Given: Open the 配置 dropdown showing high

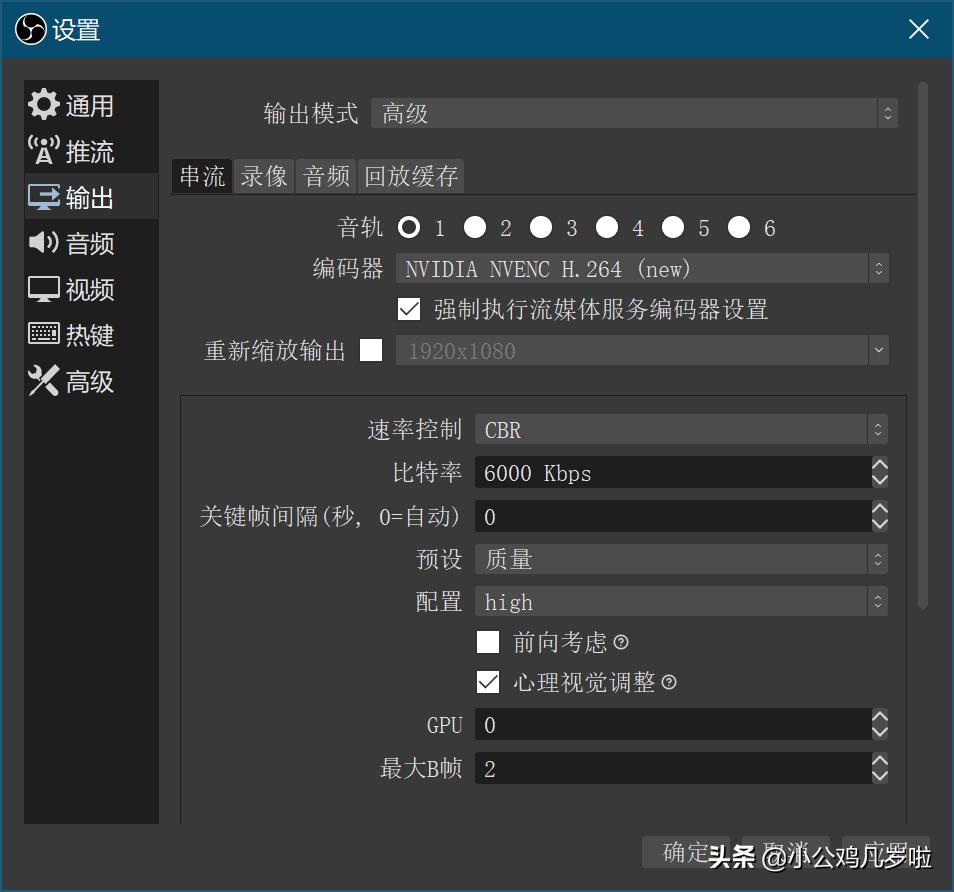Looking at the screenshot, I should (681, 602).
